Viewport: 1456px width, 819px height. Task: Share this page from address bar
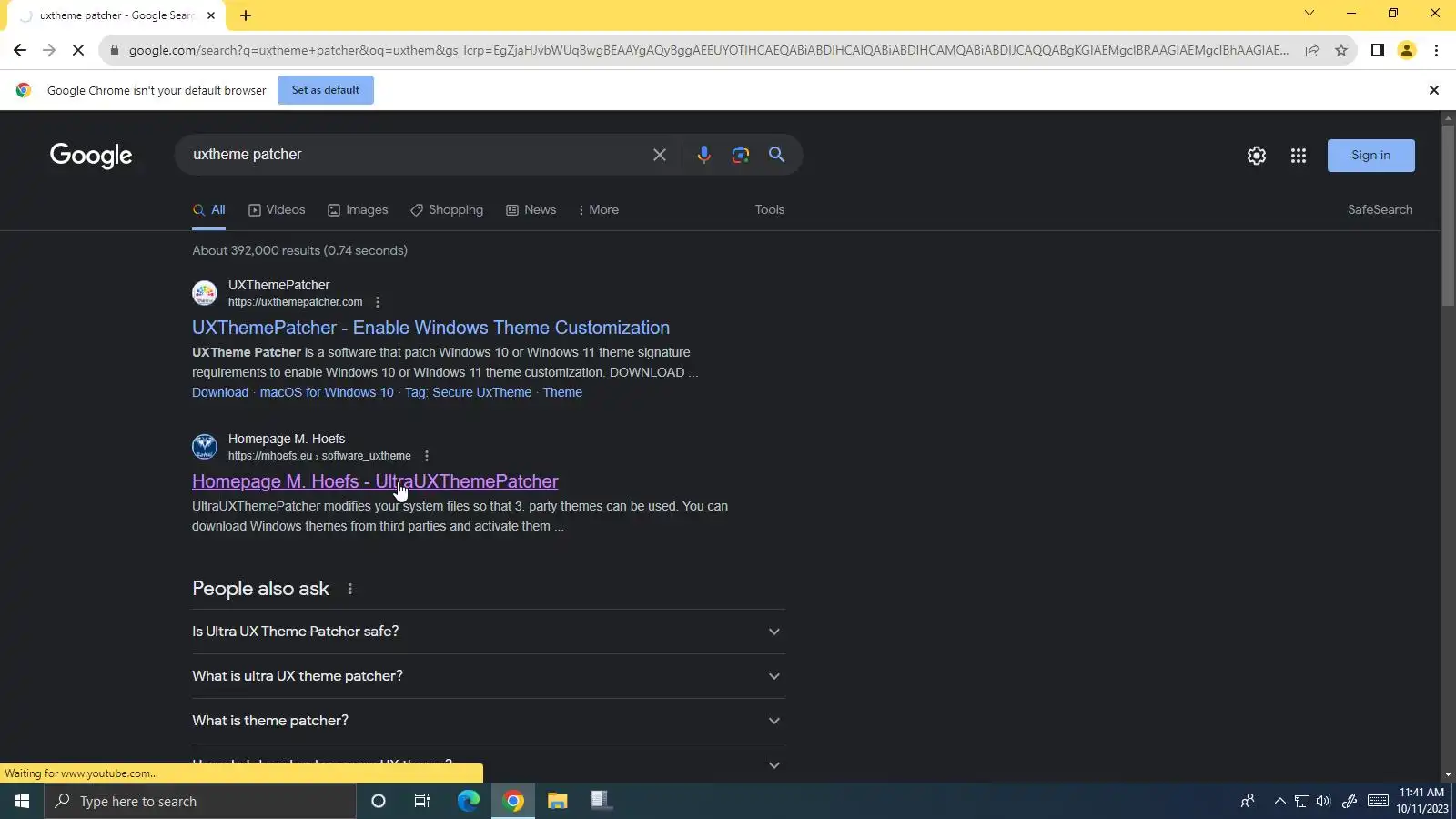click(x=1312, y=50)
